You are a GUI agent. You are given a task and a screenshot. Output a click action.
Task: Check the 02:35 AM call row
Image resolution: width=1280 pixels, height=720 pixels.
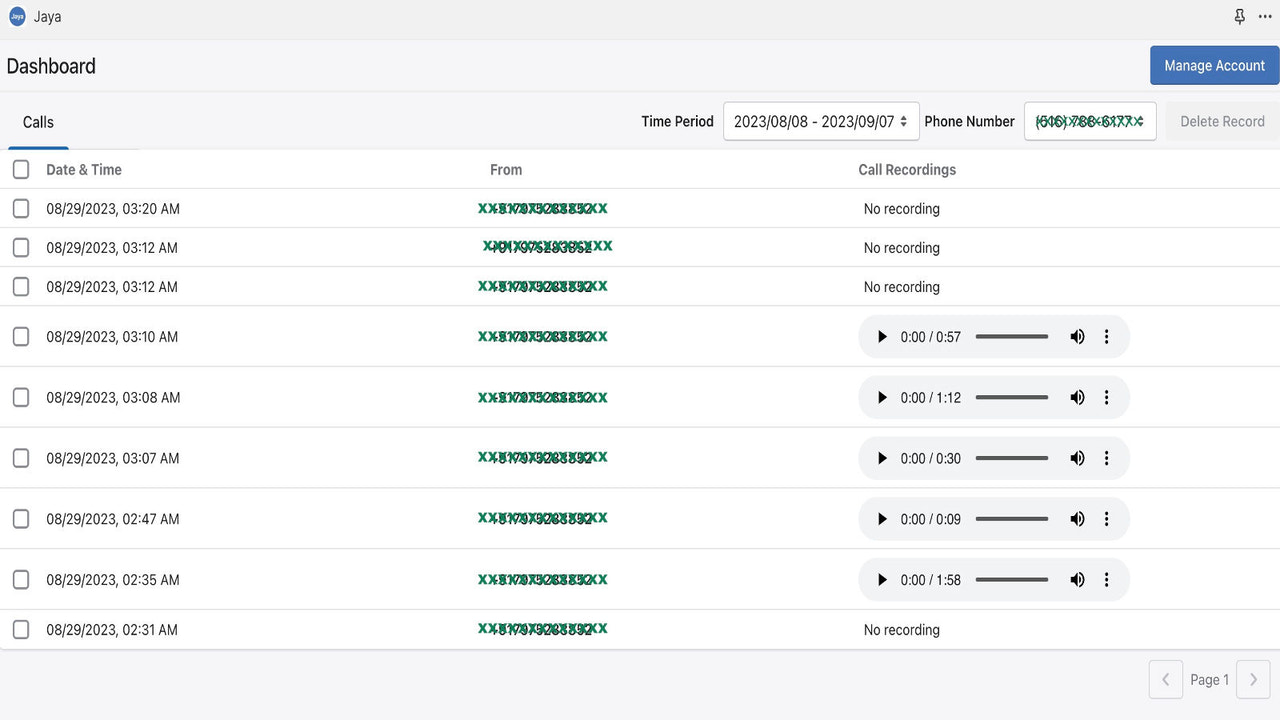(20, 579)
